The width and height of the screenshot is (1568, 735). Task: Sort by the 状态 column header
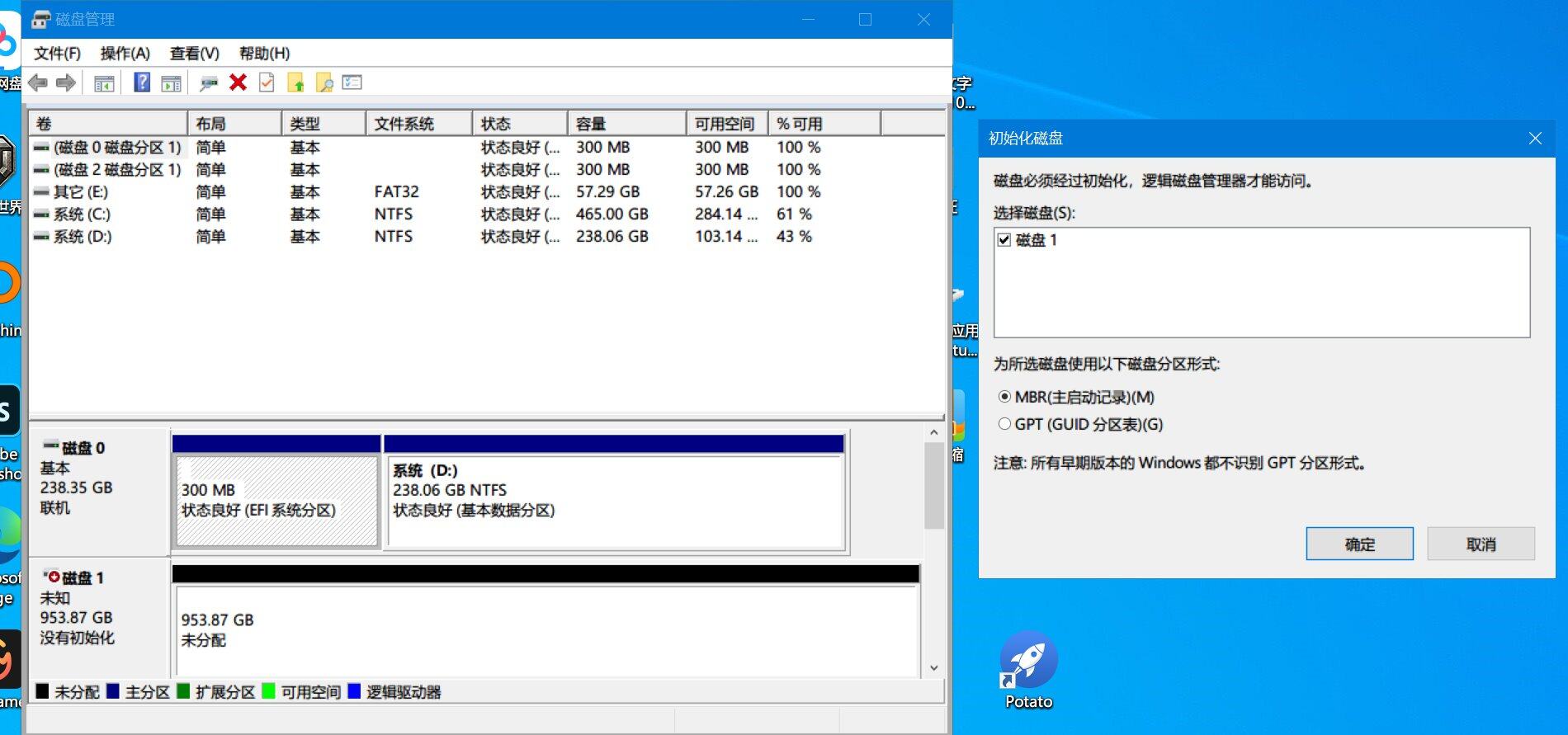pyautogui.click(x=520, y=124)
